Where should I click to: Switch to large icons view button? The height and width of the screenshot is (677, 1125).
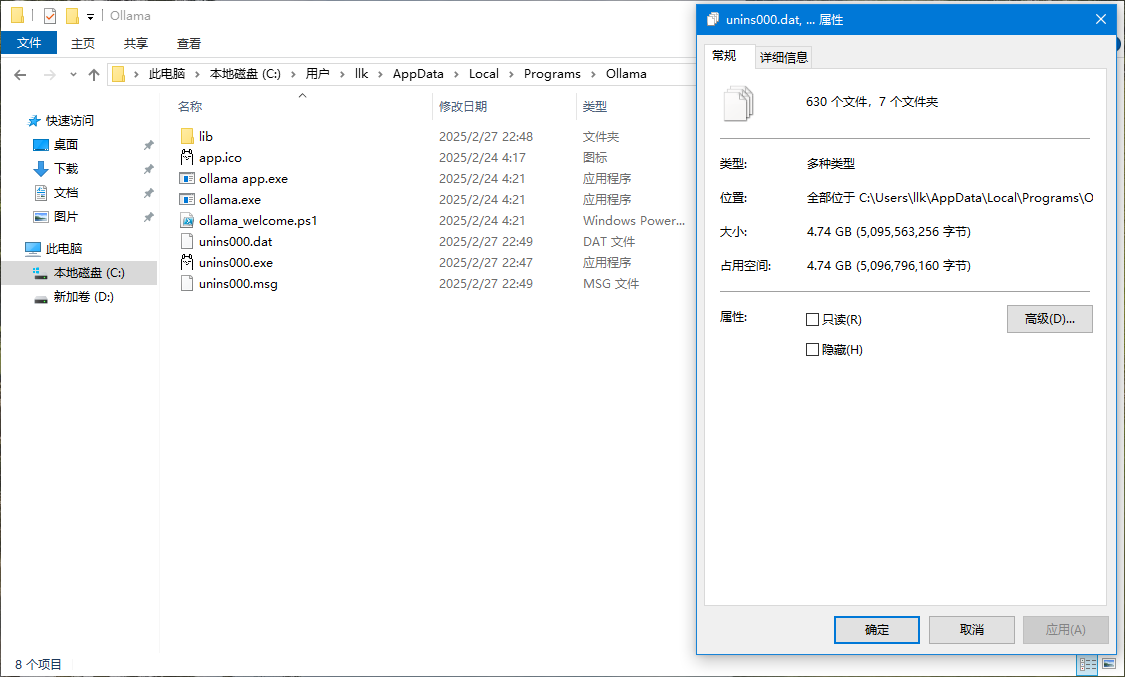click(x=1108, y=664)
